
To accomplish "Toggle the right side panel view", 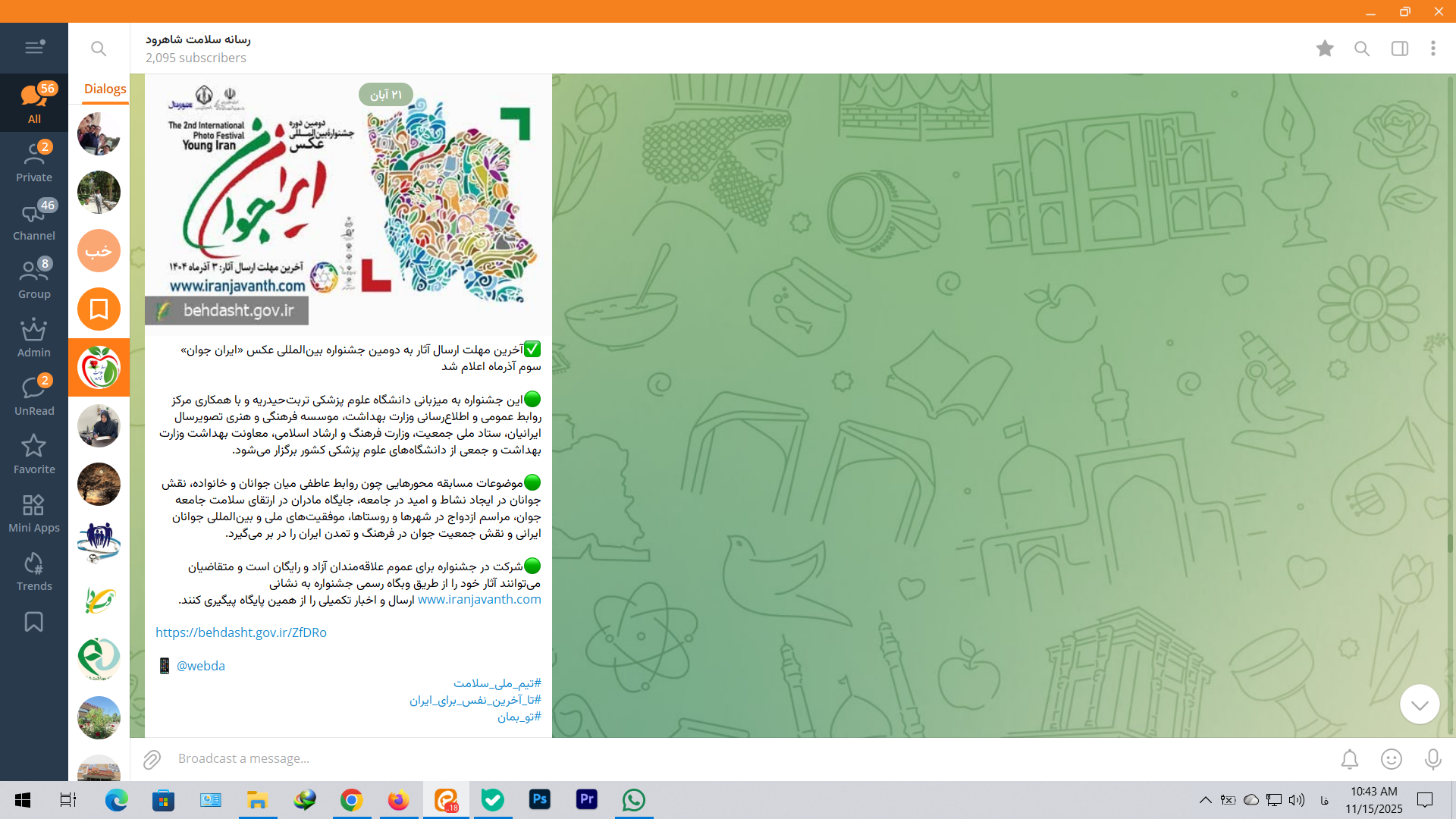I will [x=1399, y=49].
